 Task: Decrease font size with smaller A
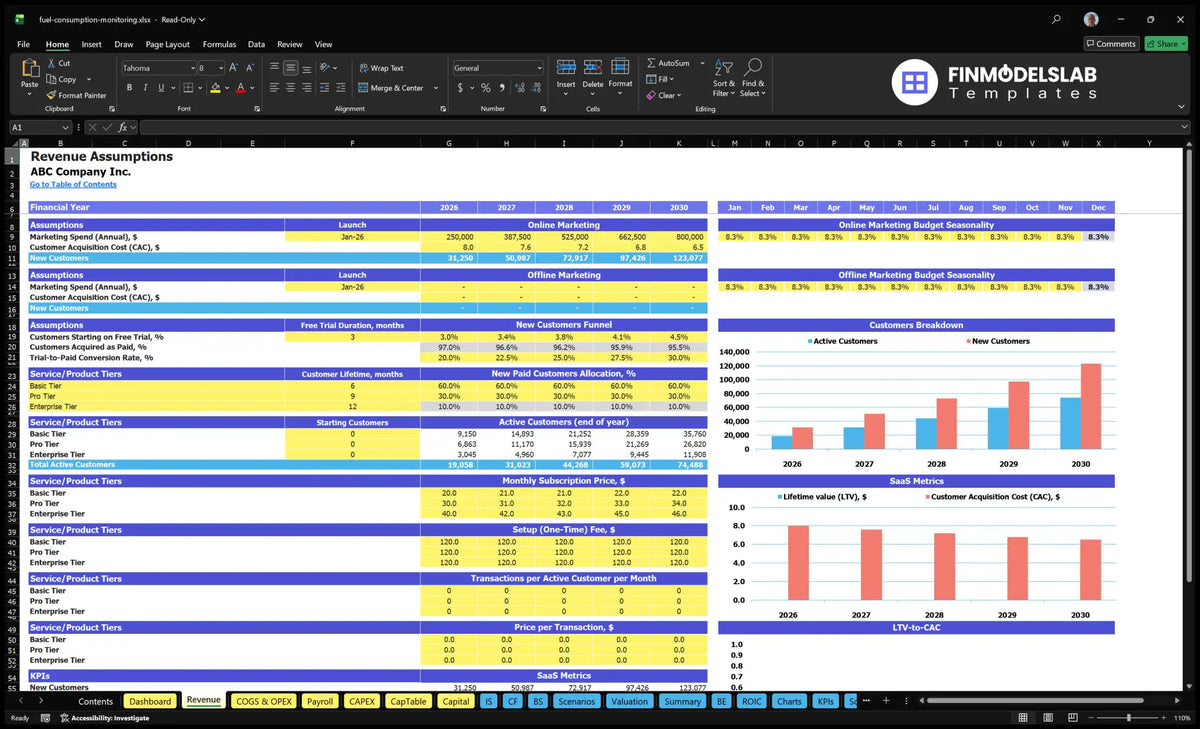click(x=249, y=68)
